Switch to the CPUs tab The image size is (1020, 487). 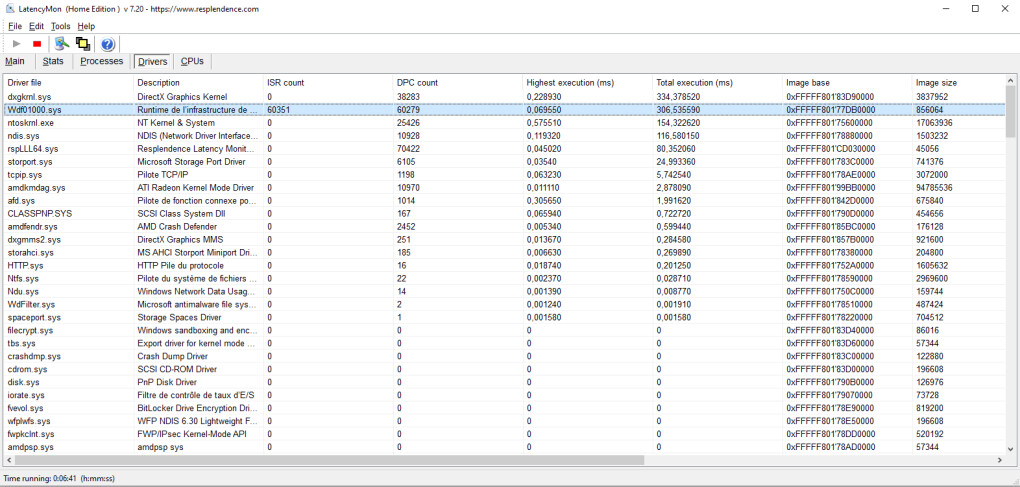point(192,61)
